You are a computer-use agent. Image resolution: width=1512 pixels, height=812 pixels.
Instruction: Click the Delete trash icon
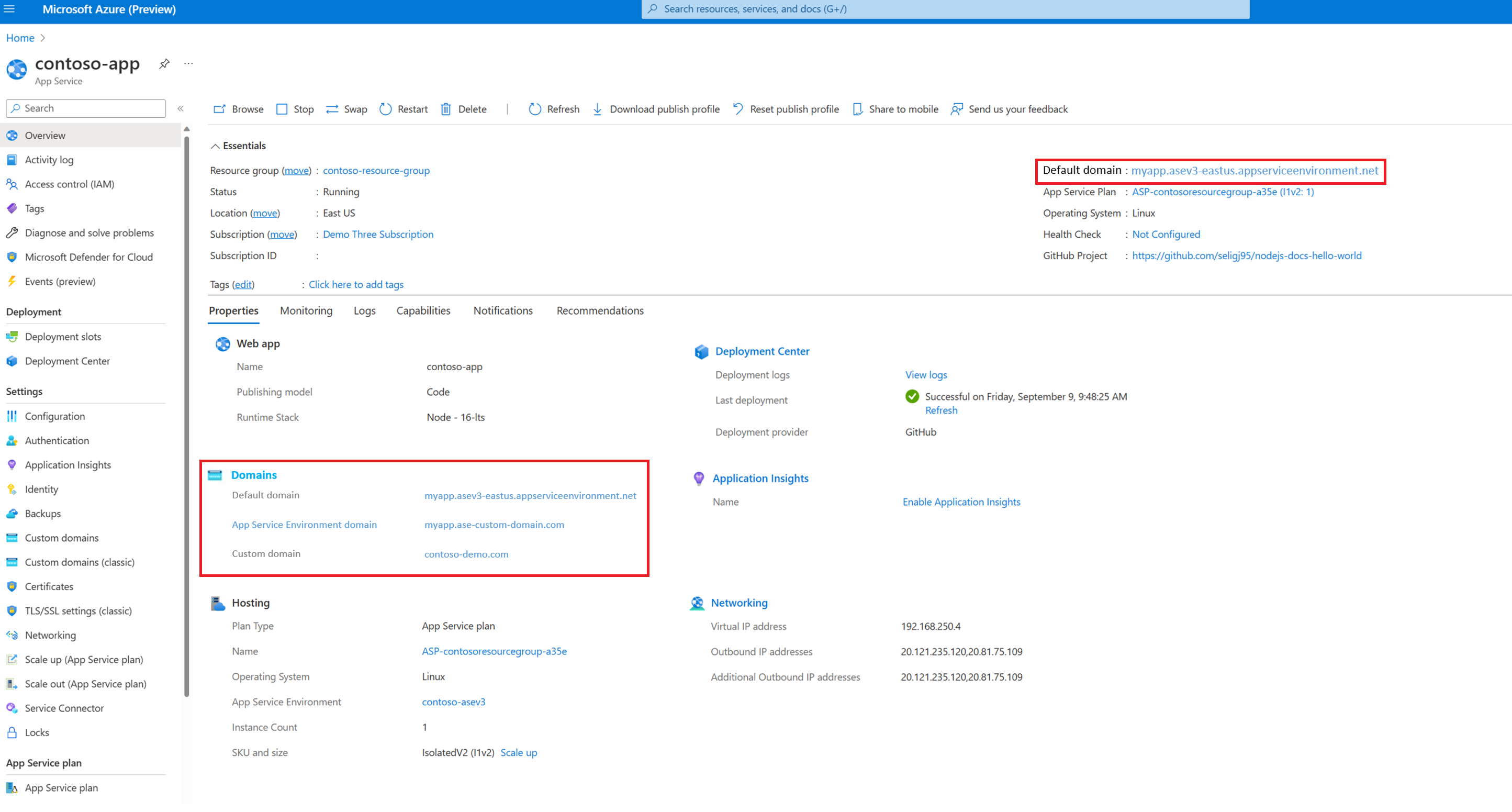445,109
